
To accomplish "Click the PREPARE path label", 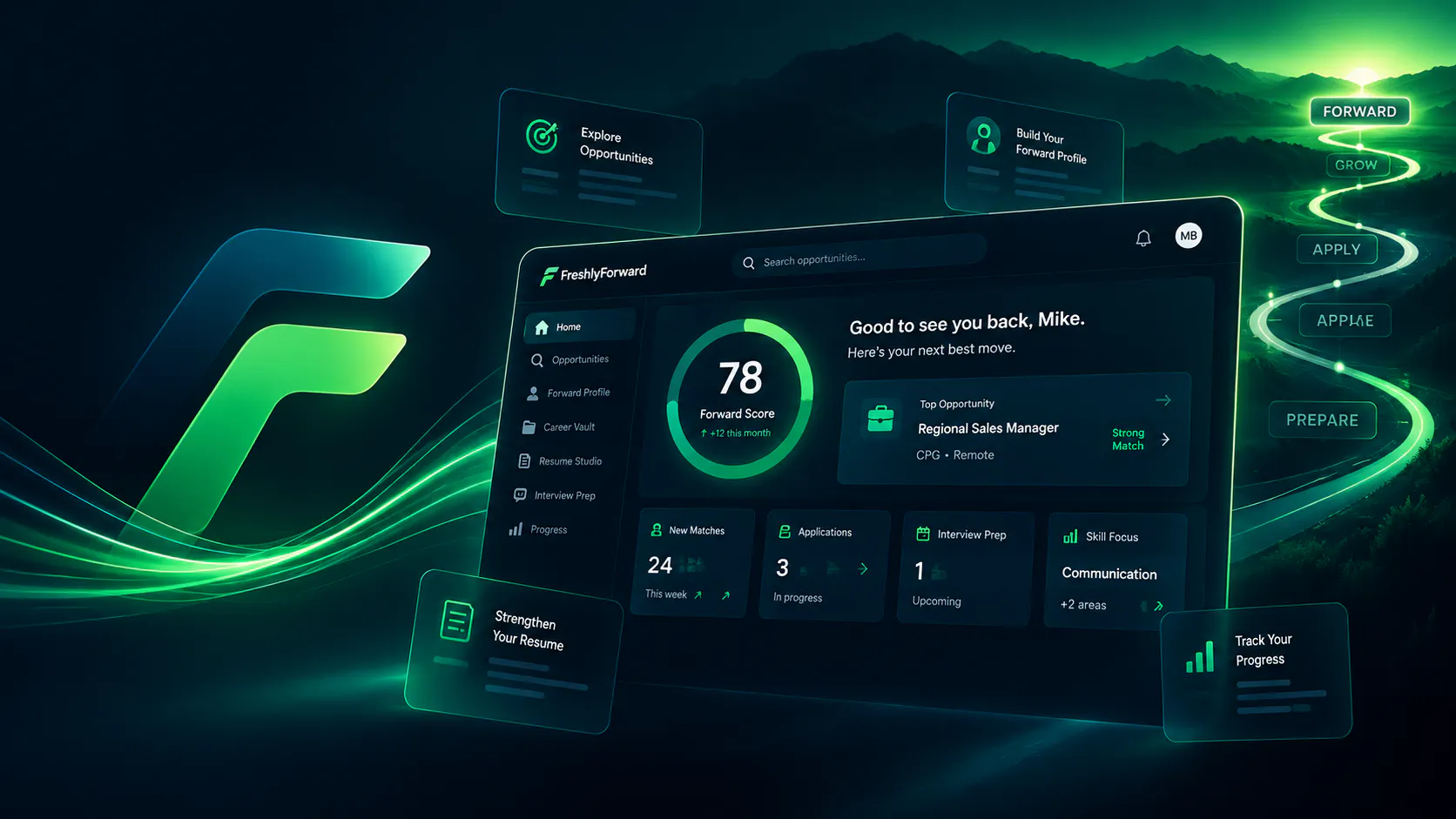I will 1322,420.
